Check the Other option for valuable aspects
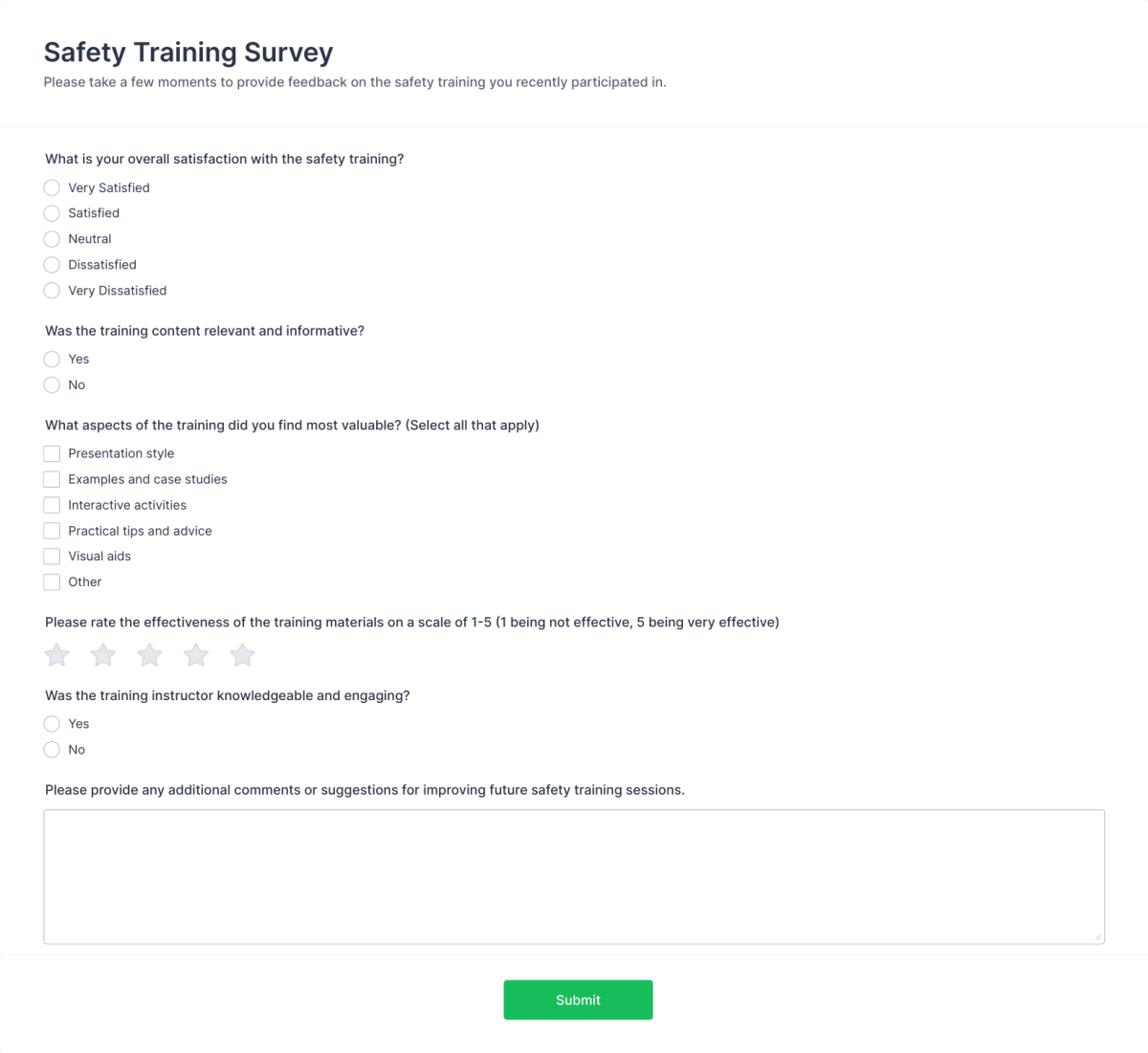Viewport: 1148px width, 1053px height. coord(52,581)
